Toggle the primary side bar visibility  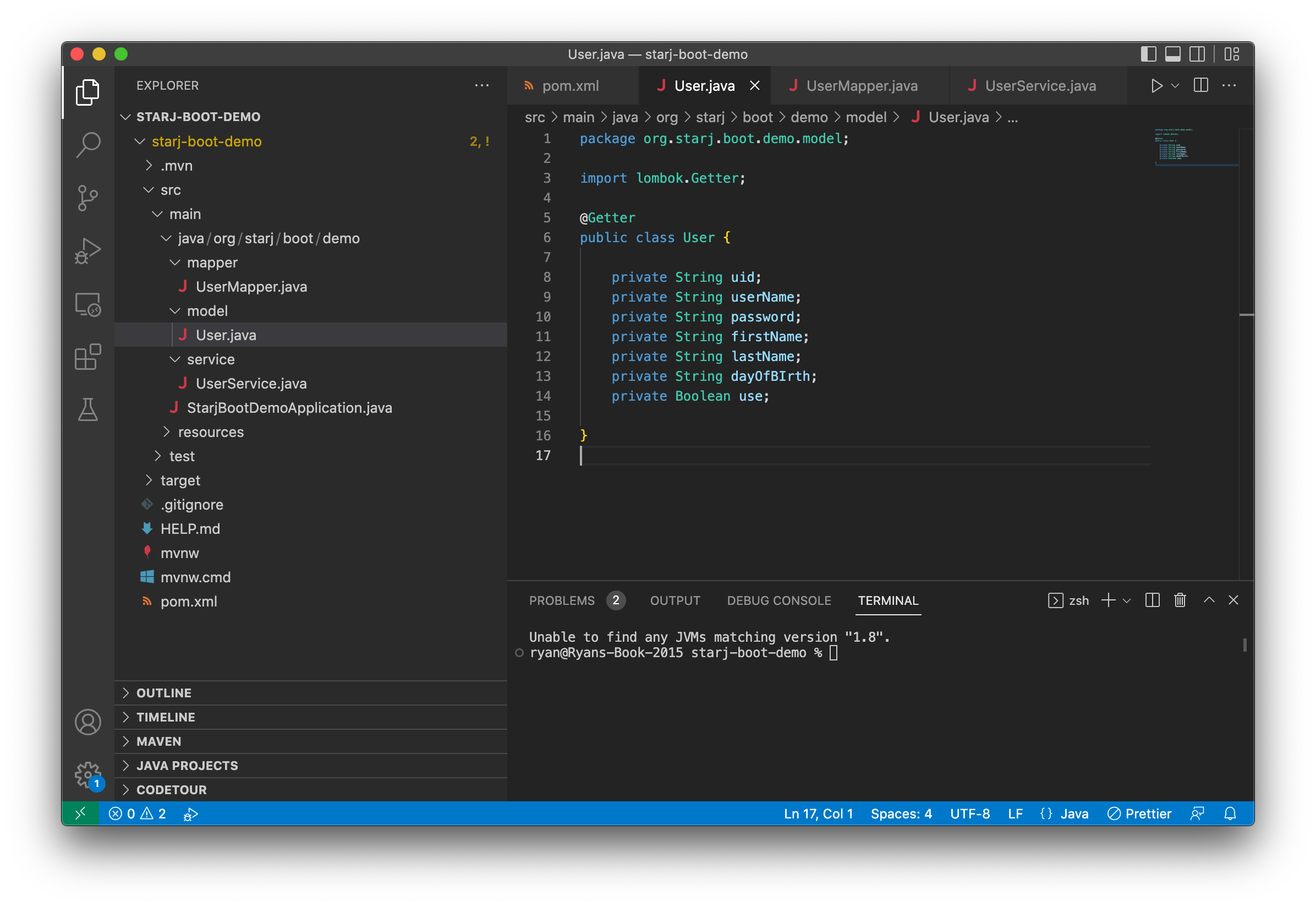coord(1148,54)
